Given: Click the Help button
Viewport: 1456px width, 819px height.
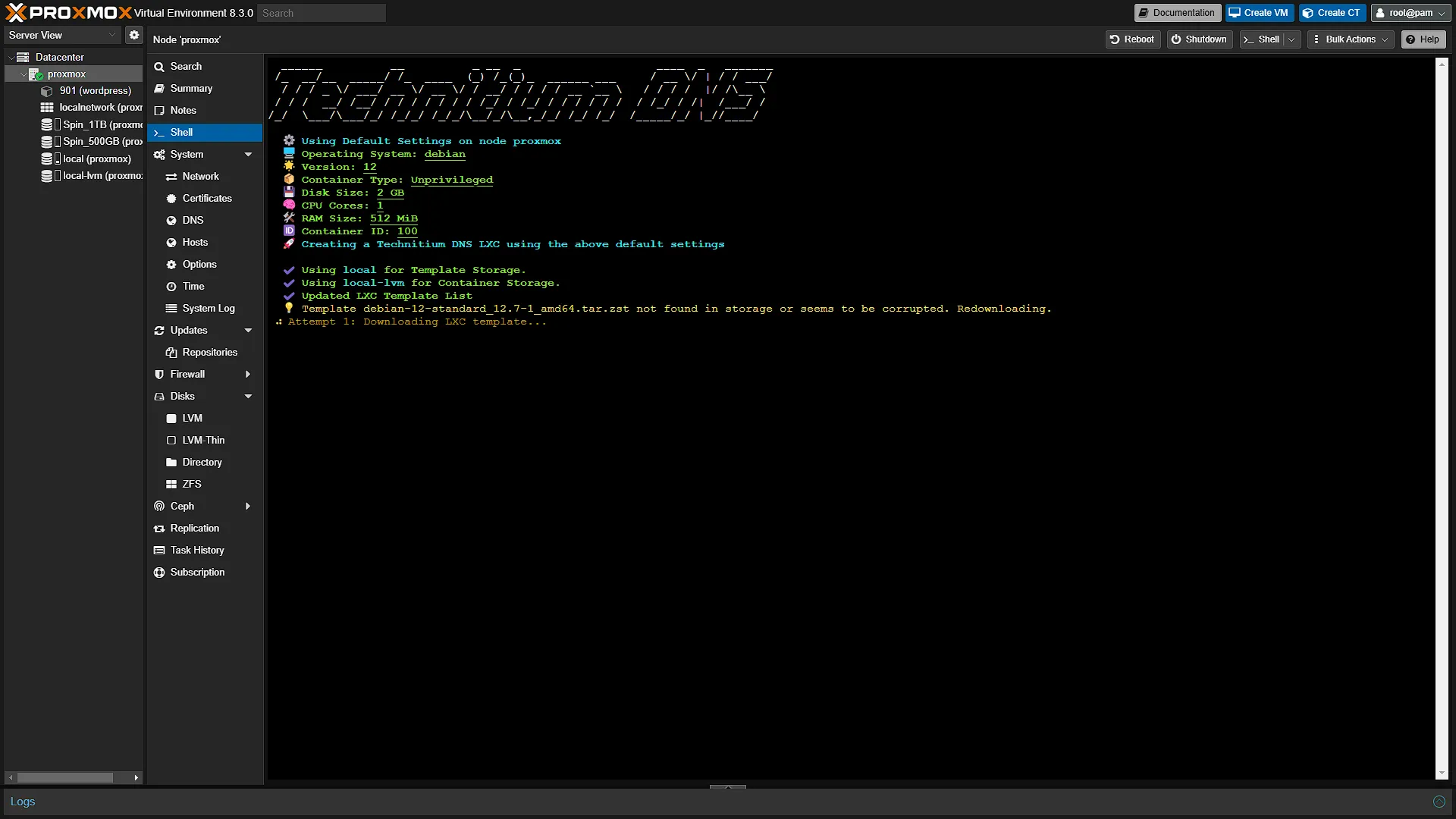Looking at the screenshot, I should coord(1423,39).
